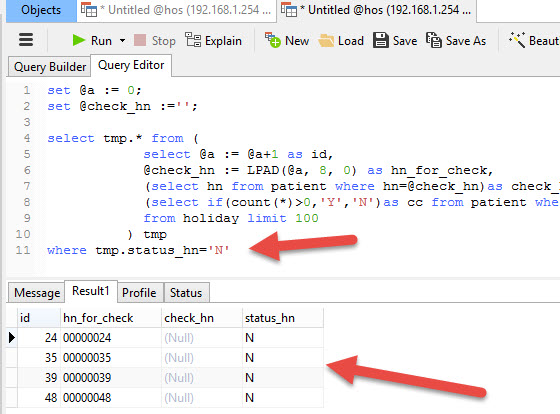Click status N cell in row 39
This screenshot has height=414, width=560.
[283, 378]
